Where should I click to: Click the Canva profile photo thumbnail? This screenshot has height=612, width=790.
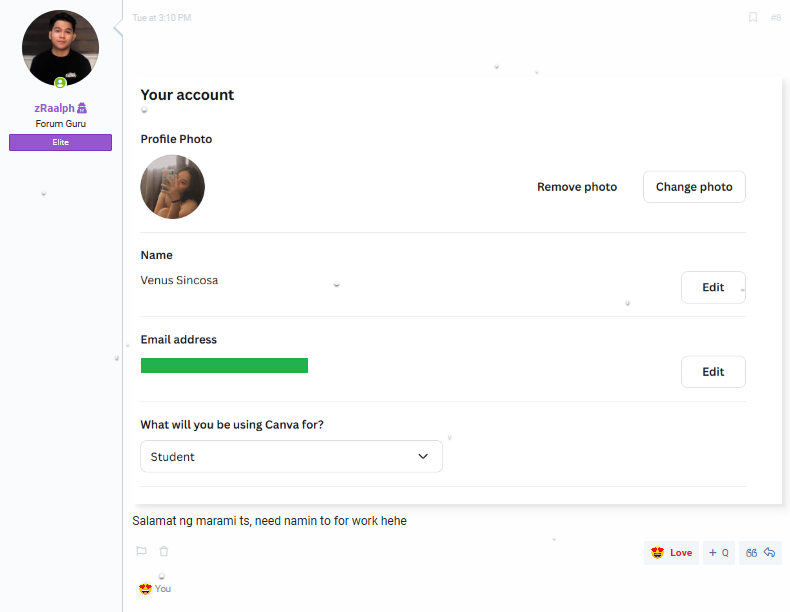(173, 187)
